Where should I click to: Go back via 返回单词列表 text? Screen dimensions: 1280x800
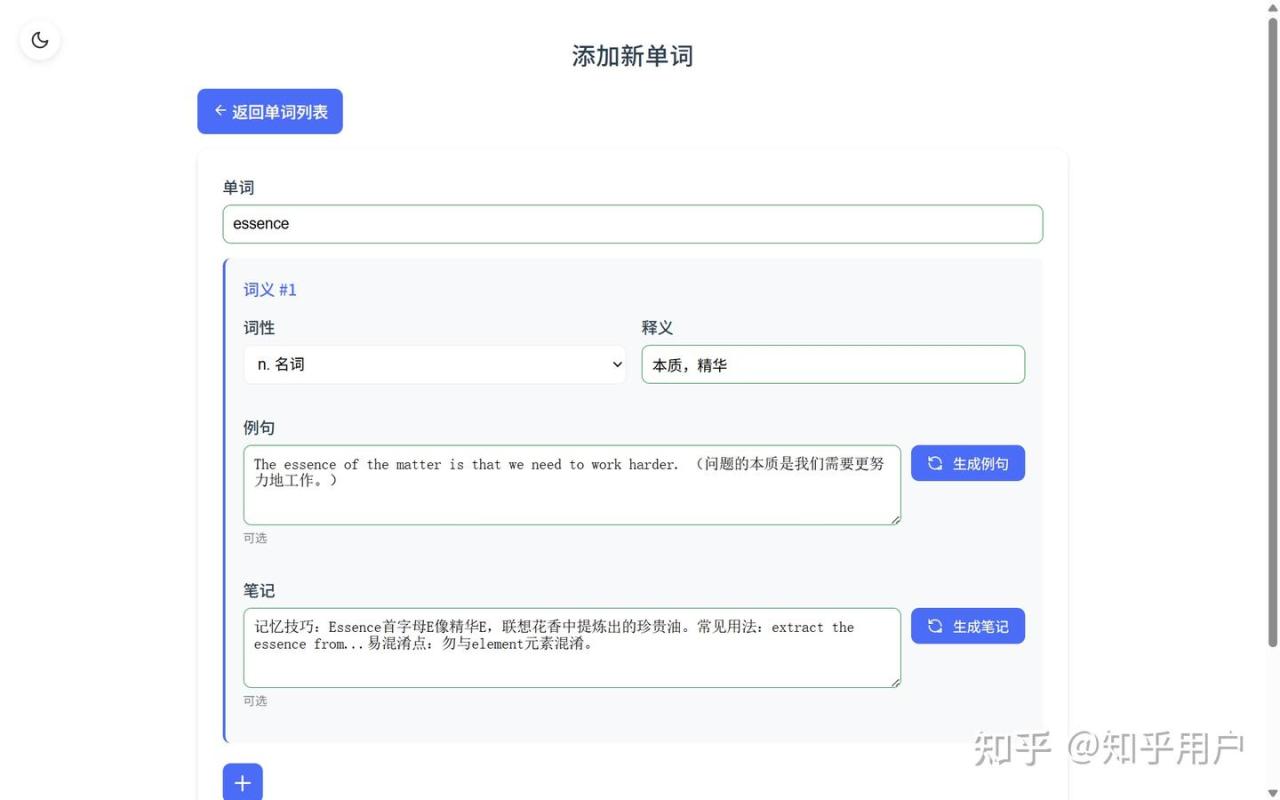coord(280,112)
